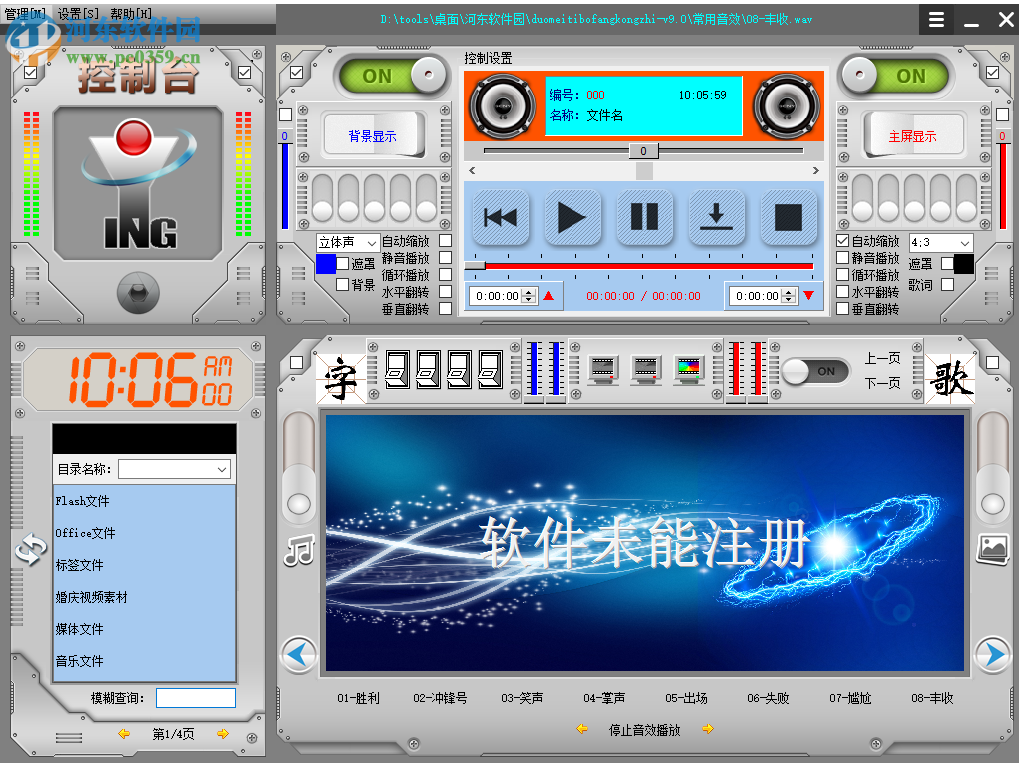
Task: Click the pause button
Action: [x=645, y=217]
